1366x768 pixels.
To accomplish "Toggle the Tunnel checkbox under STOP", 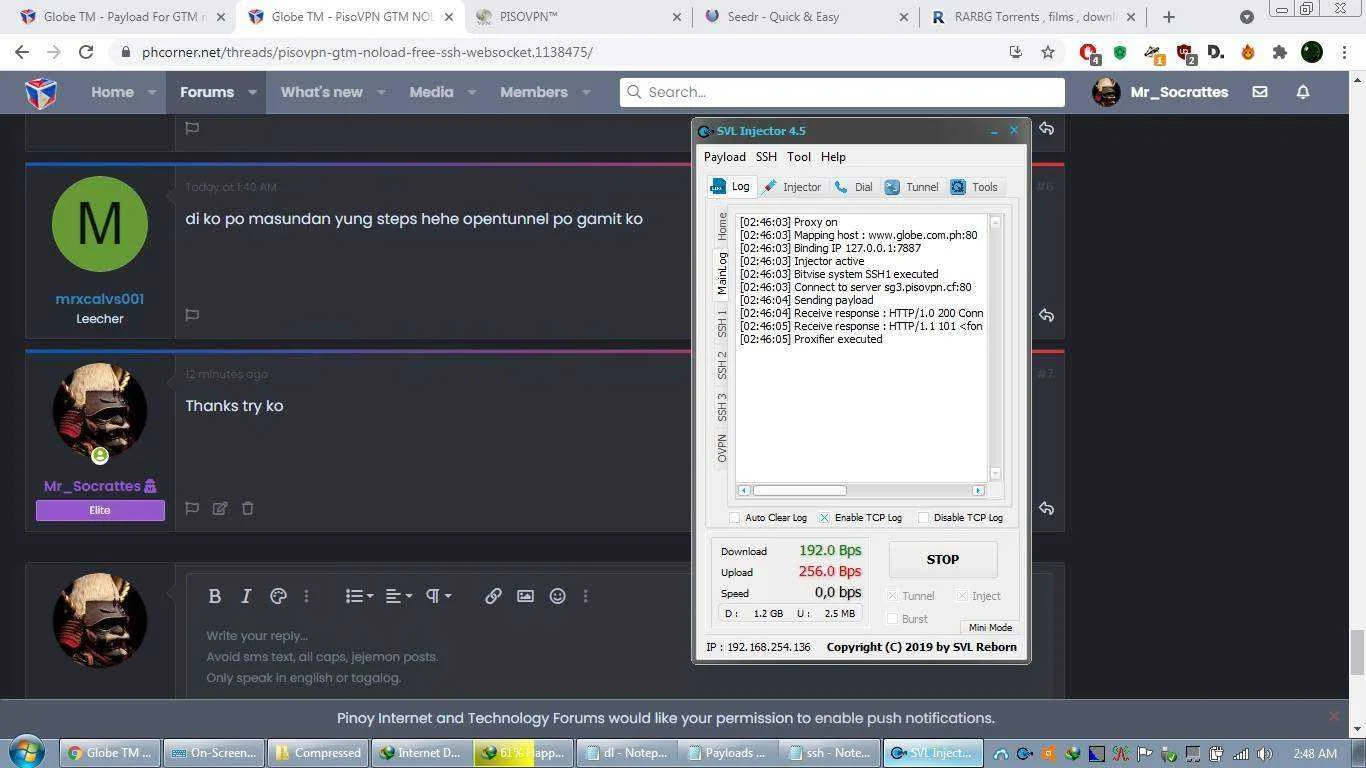I will click(893, 596).
